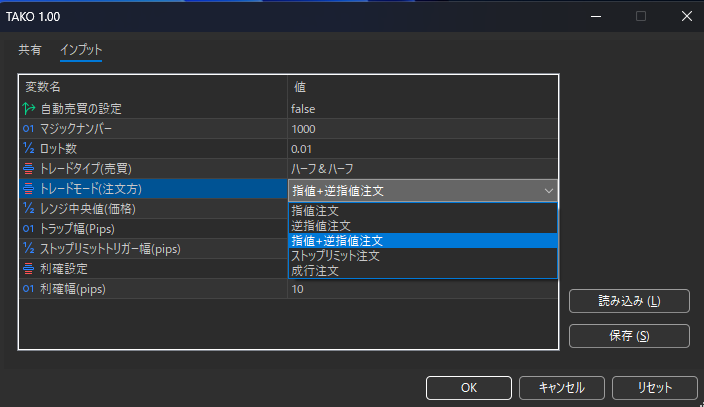Select the 自動売買の設定 row label

81,109
